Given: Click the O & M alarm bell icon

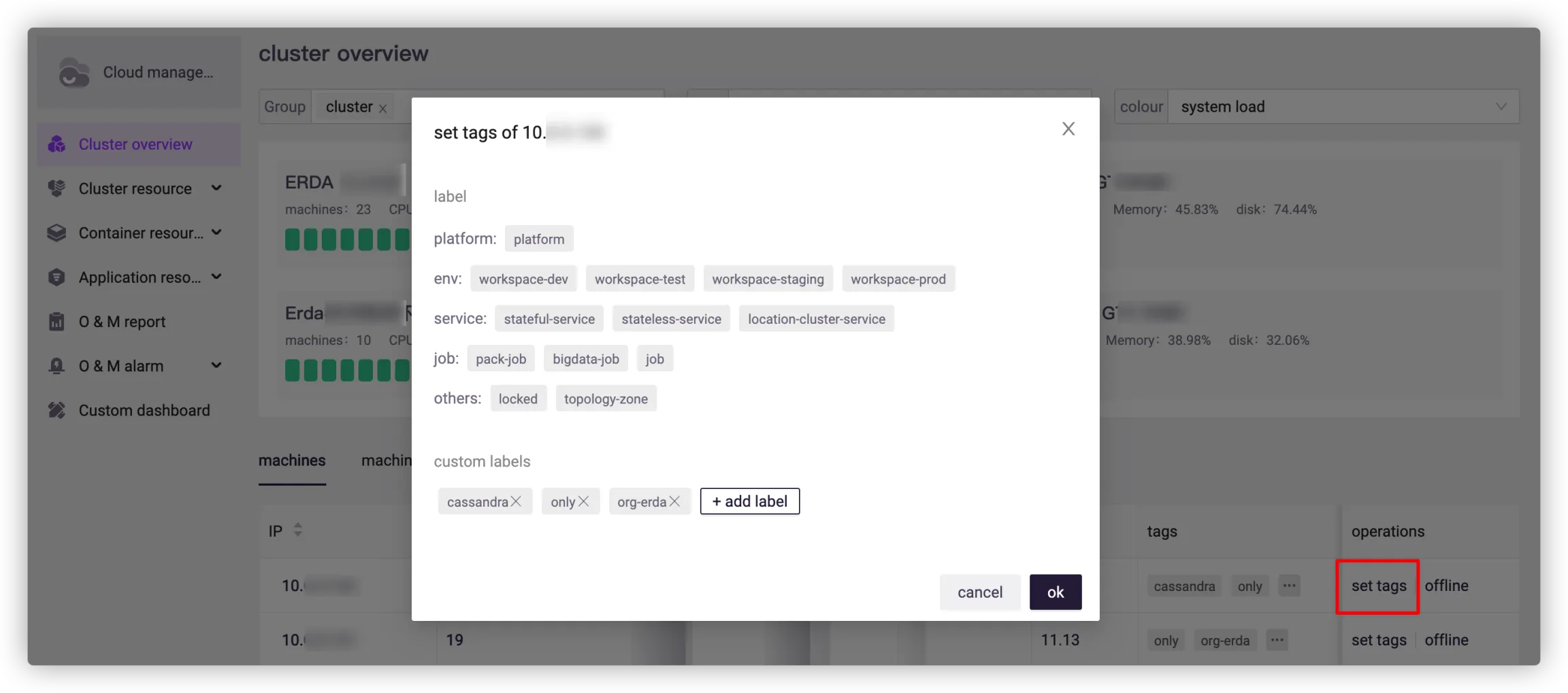Looking at the screenshot, I should coord(57,366).
